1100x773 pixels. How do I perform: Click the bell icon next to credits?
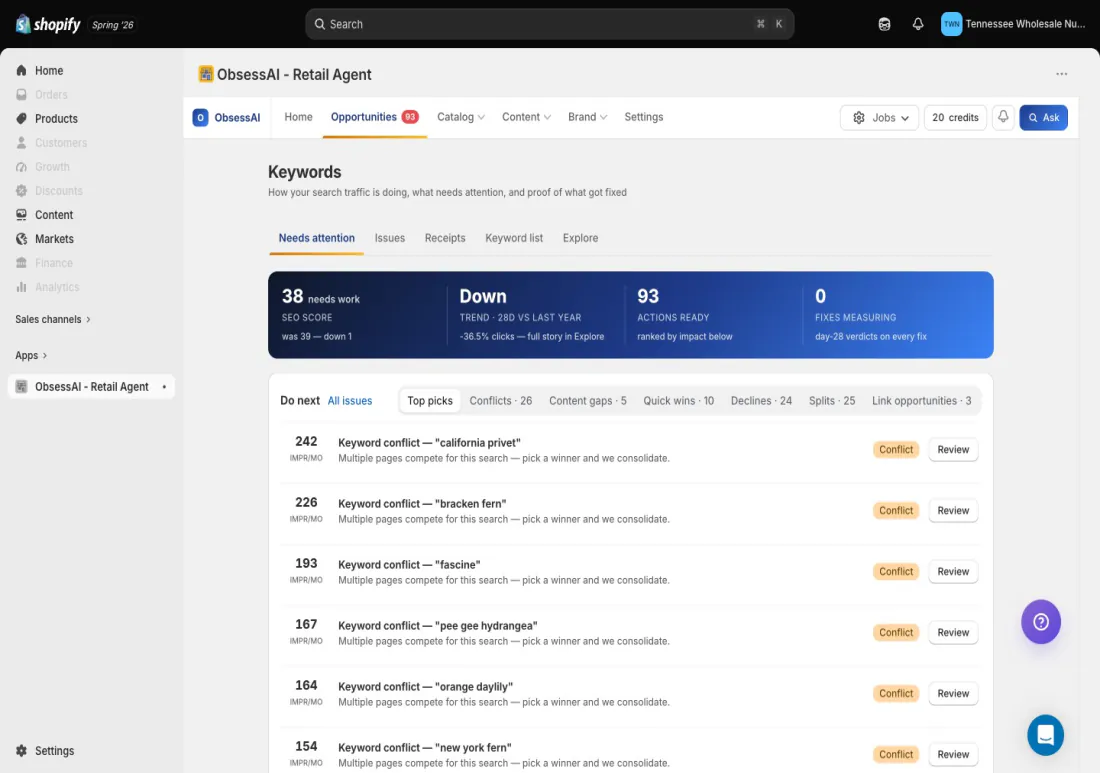[x=1003, y=117]
